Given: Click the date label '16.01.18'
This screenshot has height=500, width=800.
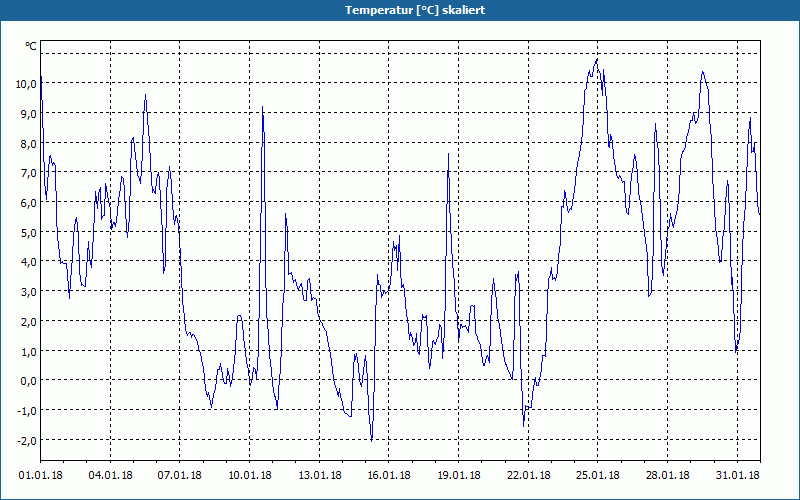Looking at the screenshot, I should [x=389, y=475].
